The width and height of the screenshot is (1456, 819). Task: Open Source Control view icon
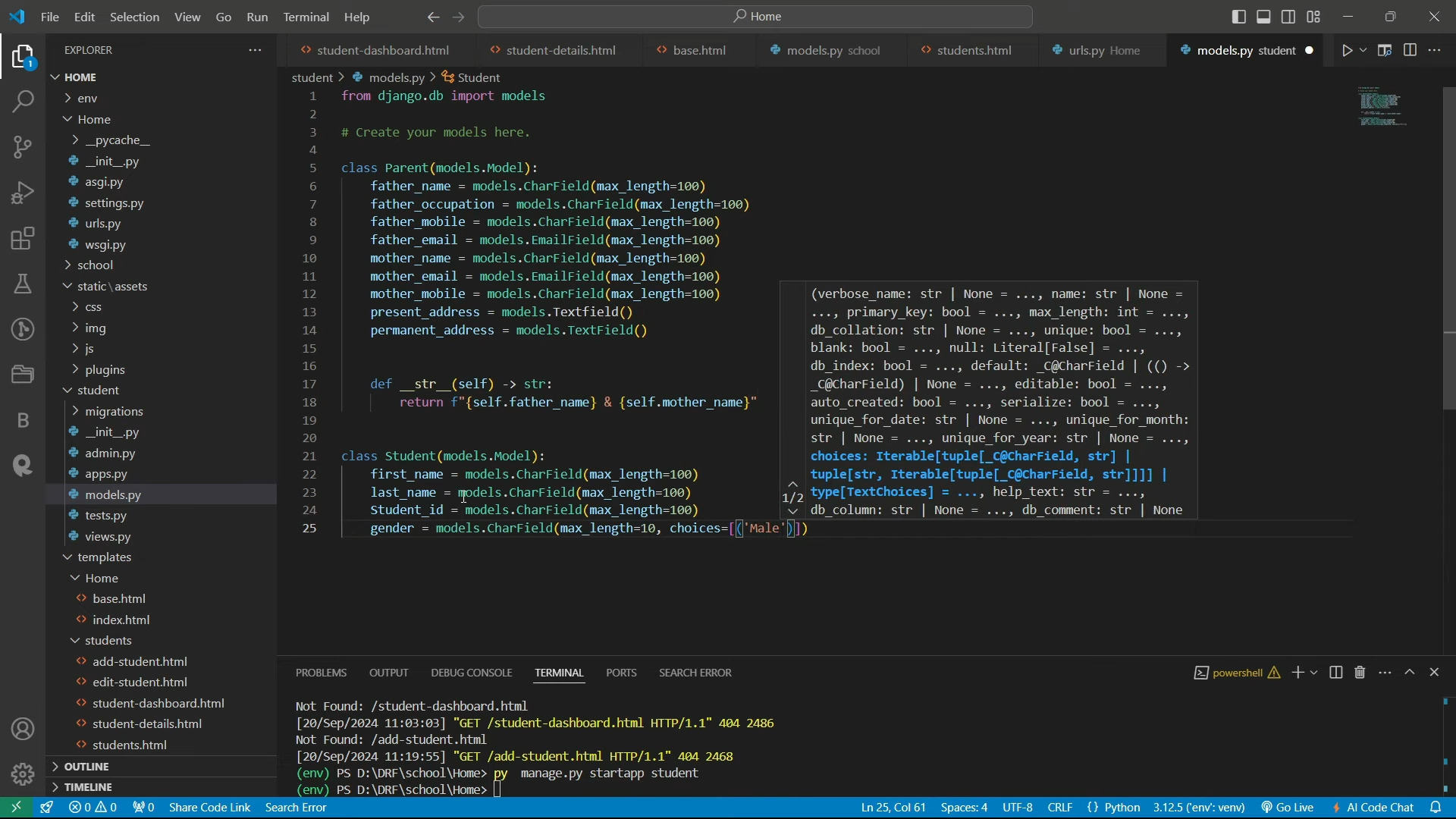tap(23, 147)
